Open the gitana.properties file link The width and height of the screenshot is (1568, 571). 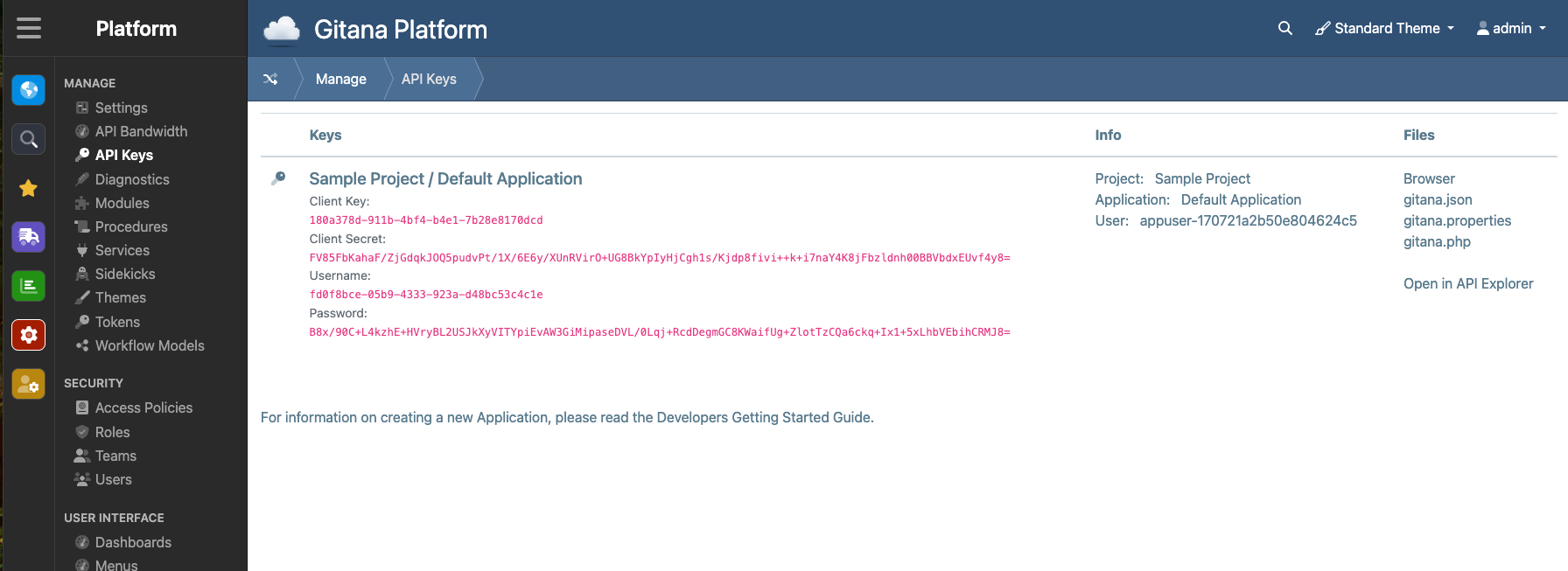1457,220
